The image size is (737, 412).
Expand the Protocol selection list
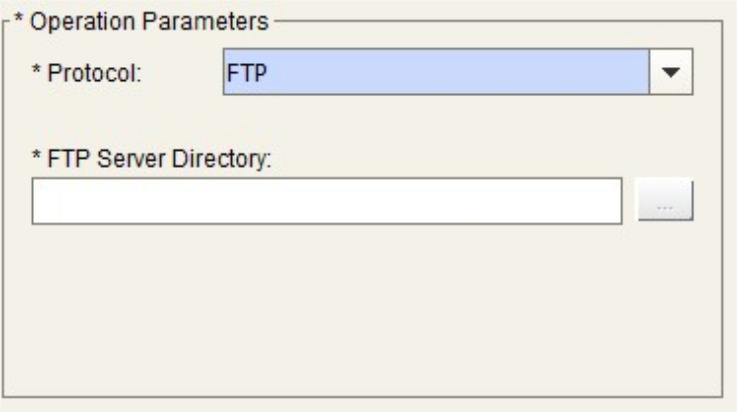672,74
